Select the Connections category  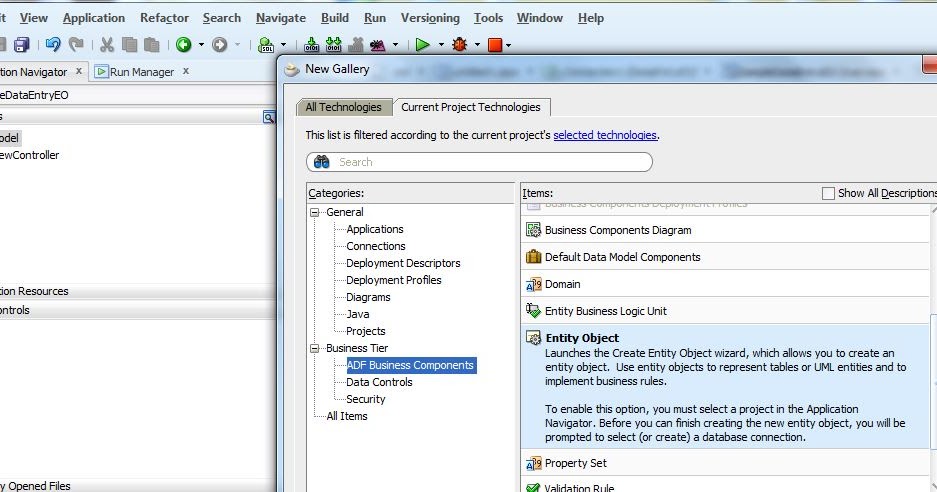tap(376, 246)
